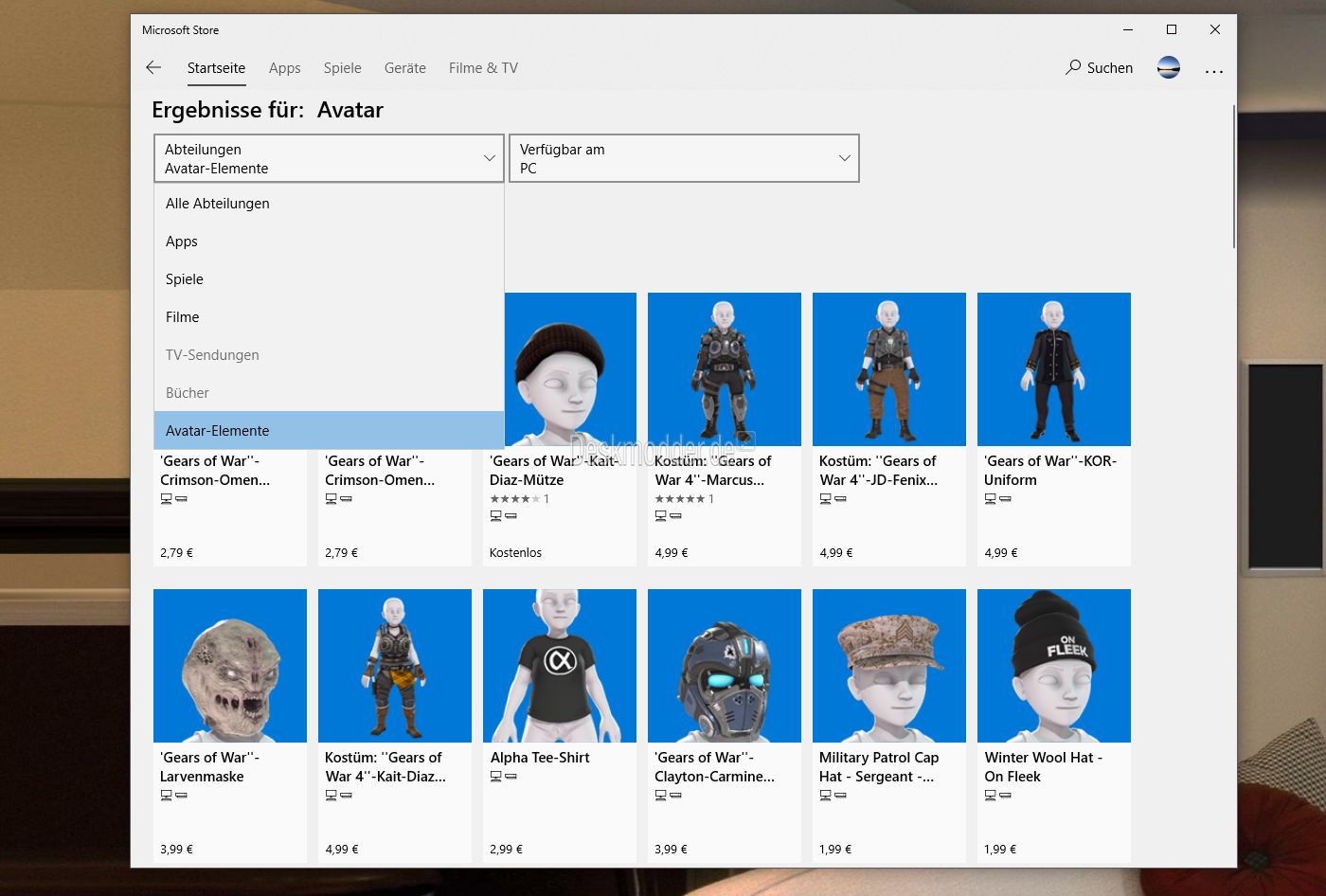Open the Alpha Tee-Shirt thumbnail
Viewport: 1326px width, 896px height.
click(x=560, y=666)
